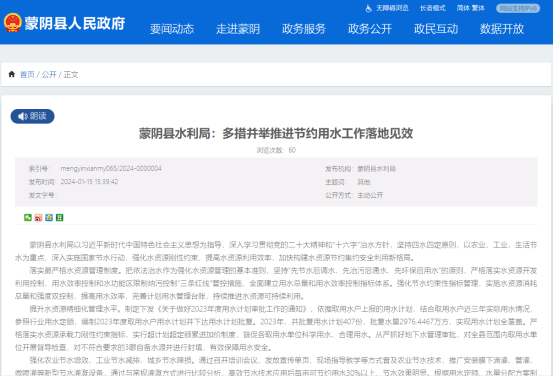This screenshot has height=376, width=553.
Task: Click paragraph starting 落实最严格水资源管理制度
Action: 276,283
